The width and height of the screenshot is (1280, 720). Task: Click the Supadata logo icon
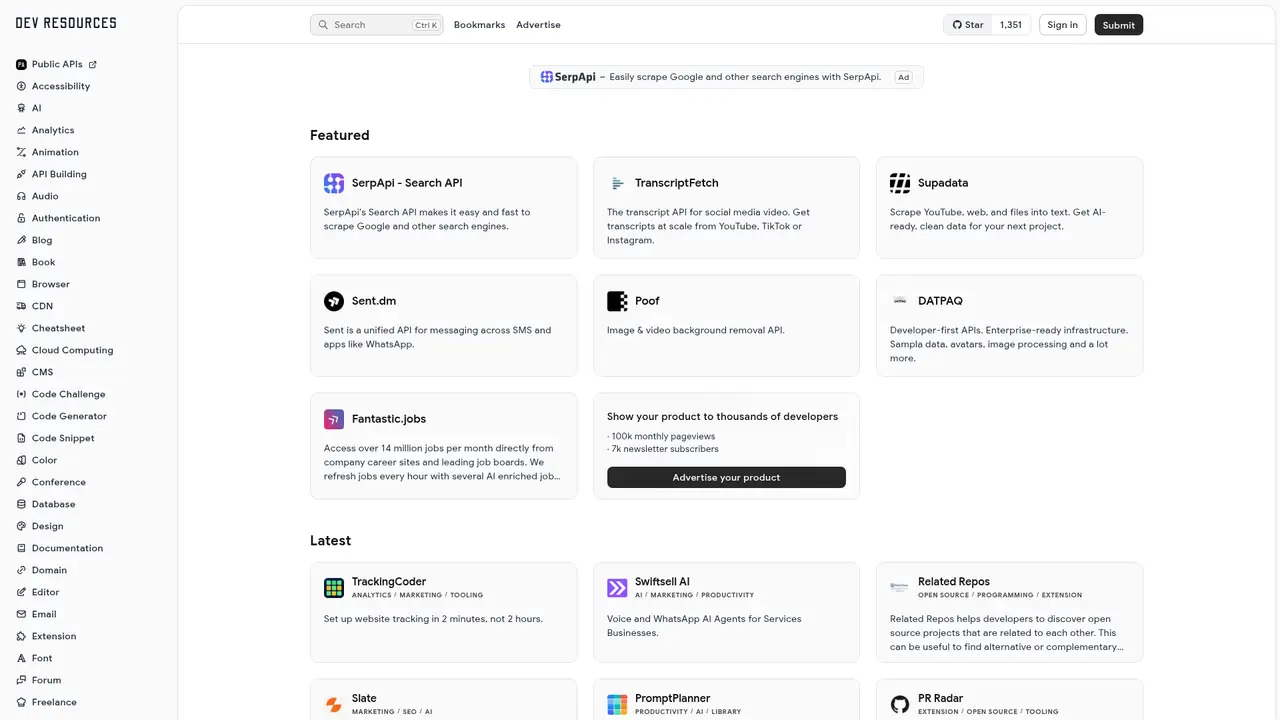click(900, 183)
